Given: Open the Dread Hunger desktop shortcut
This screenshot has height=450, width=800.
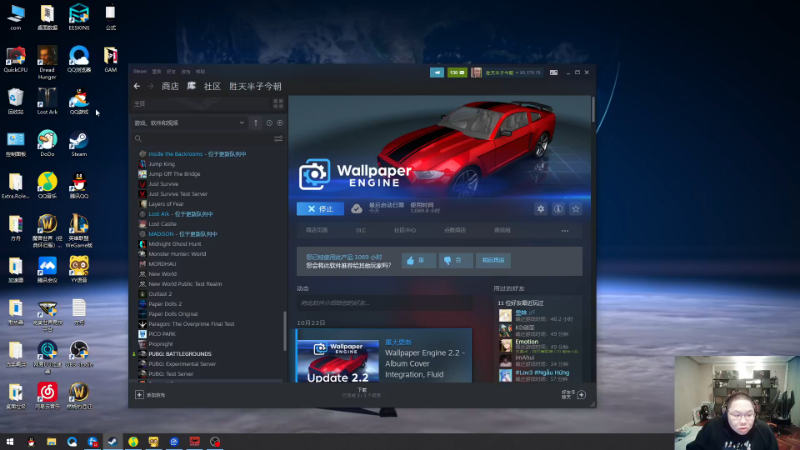Looking at the screenshot, I should click(x=47, y=62).
